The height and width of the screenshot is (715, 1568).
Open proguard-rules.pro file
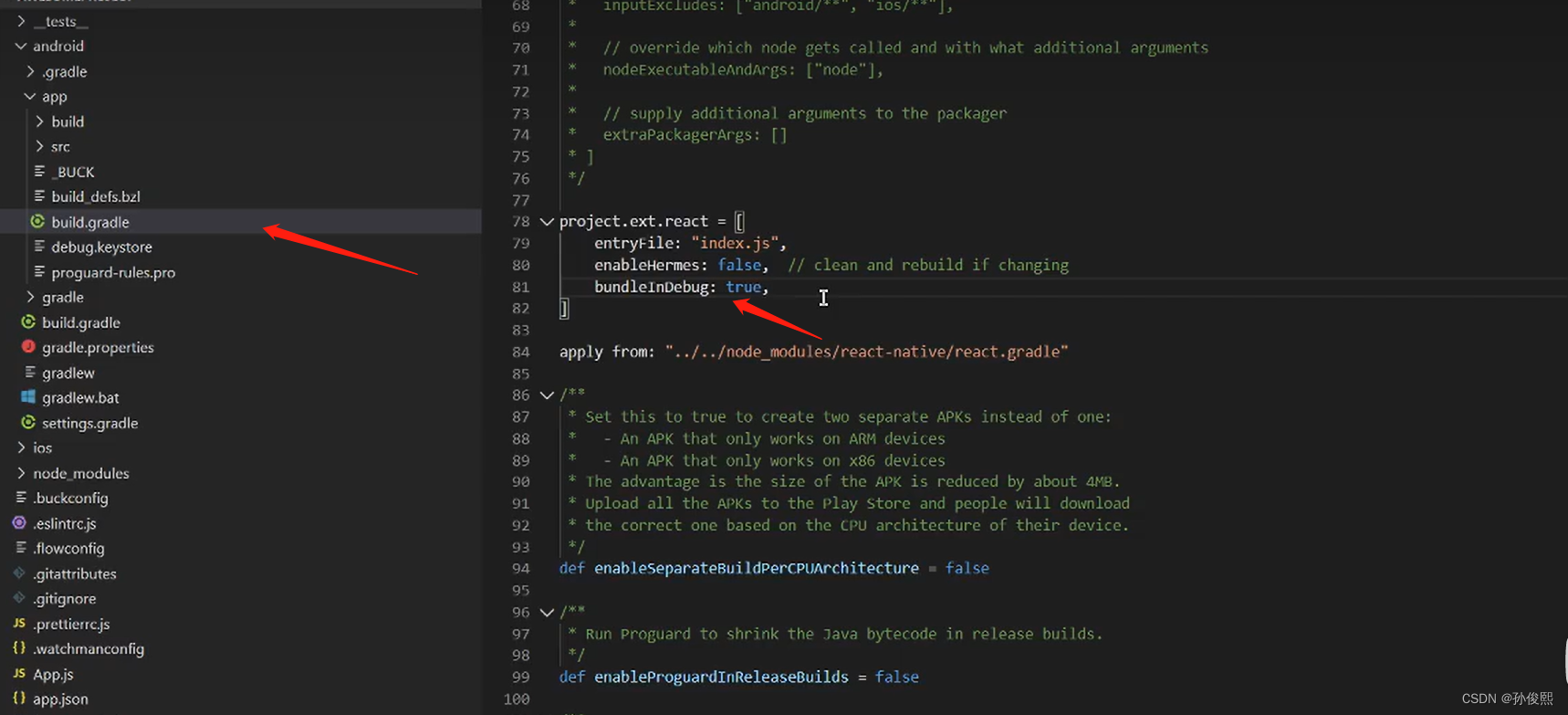pos(113,272)
